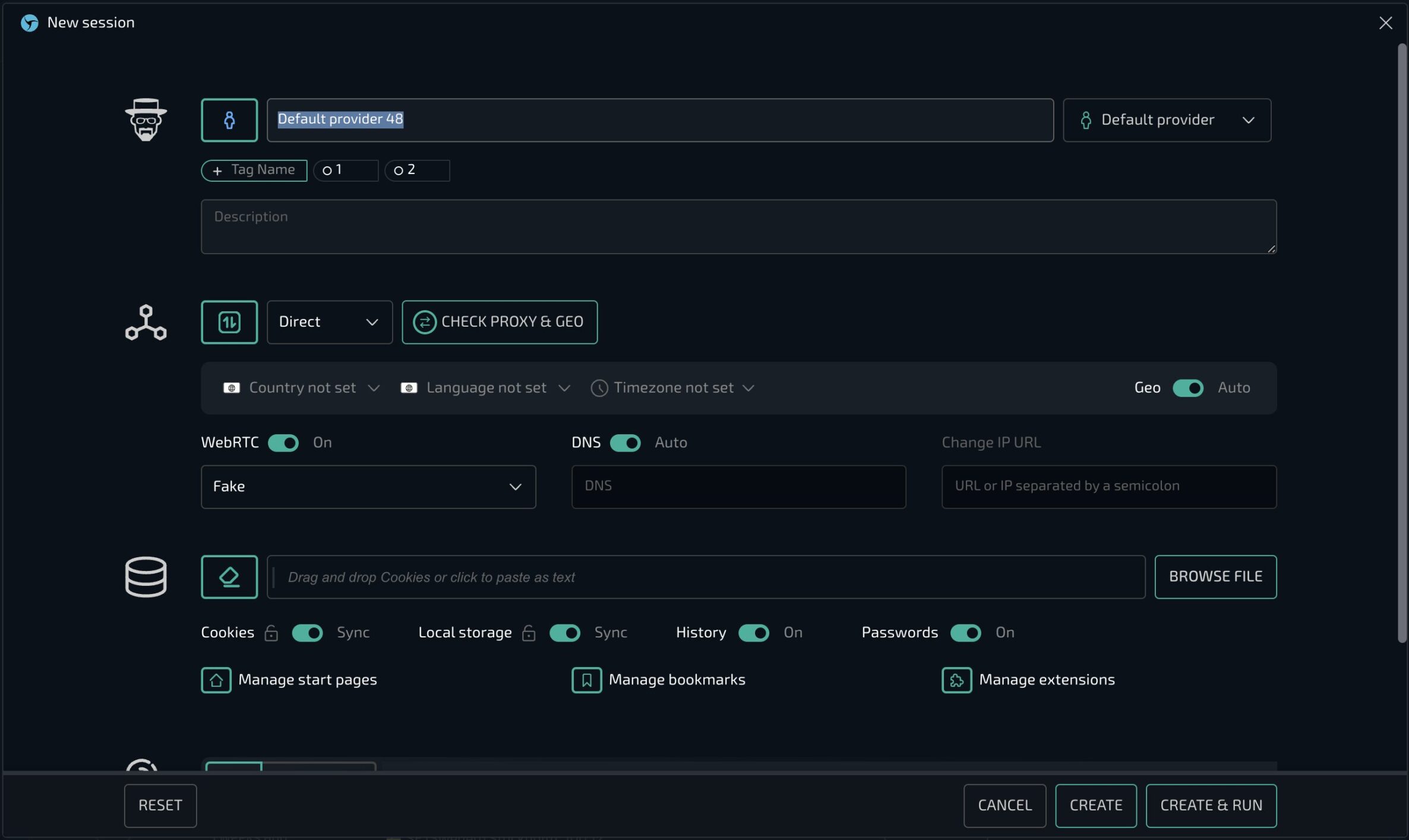1409x840 pixels.
Task: Click the Cookies drag and drop field
Action: point(706,577)
